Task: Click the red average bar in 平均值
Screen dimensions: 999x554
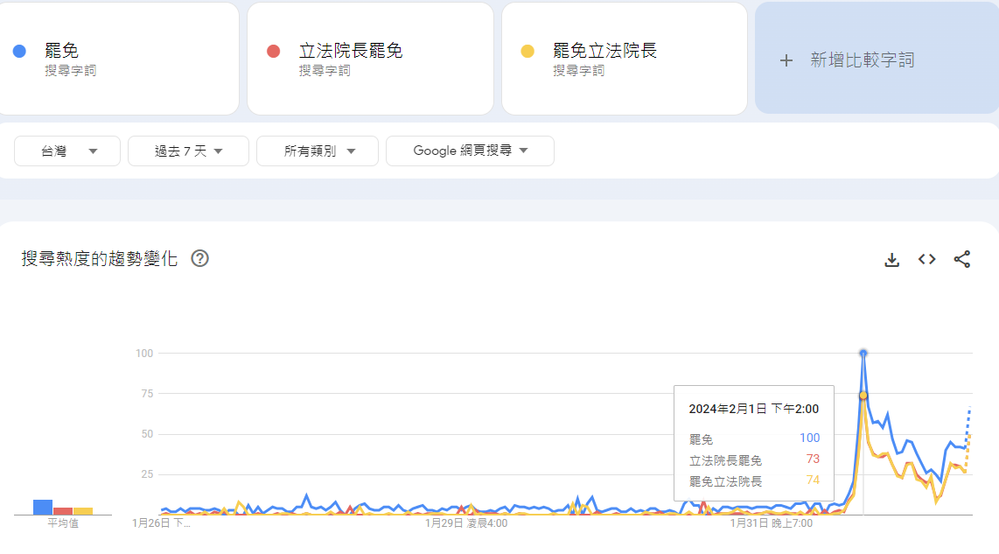Action: coord(63,511)
